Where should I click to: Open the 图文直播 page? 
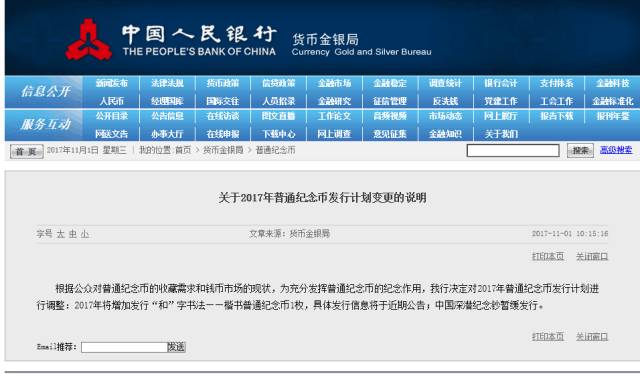(x=278, y=116)
